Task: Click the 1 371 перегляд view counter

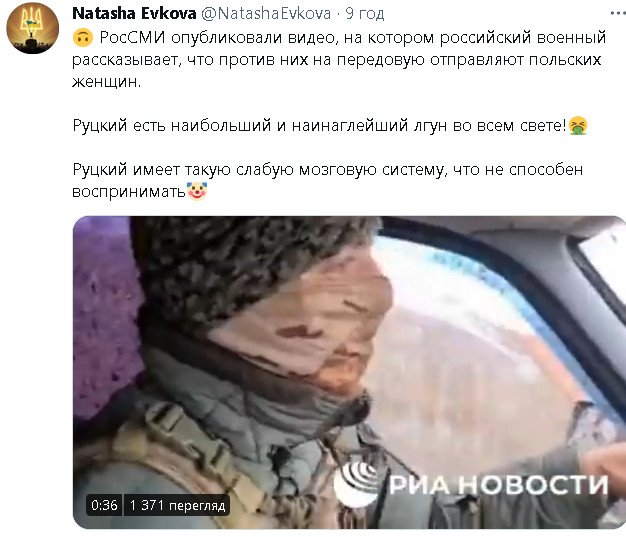Action: click(177, 505)
